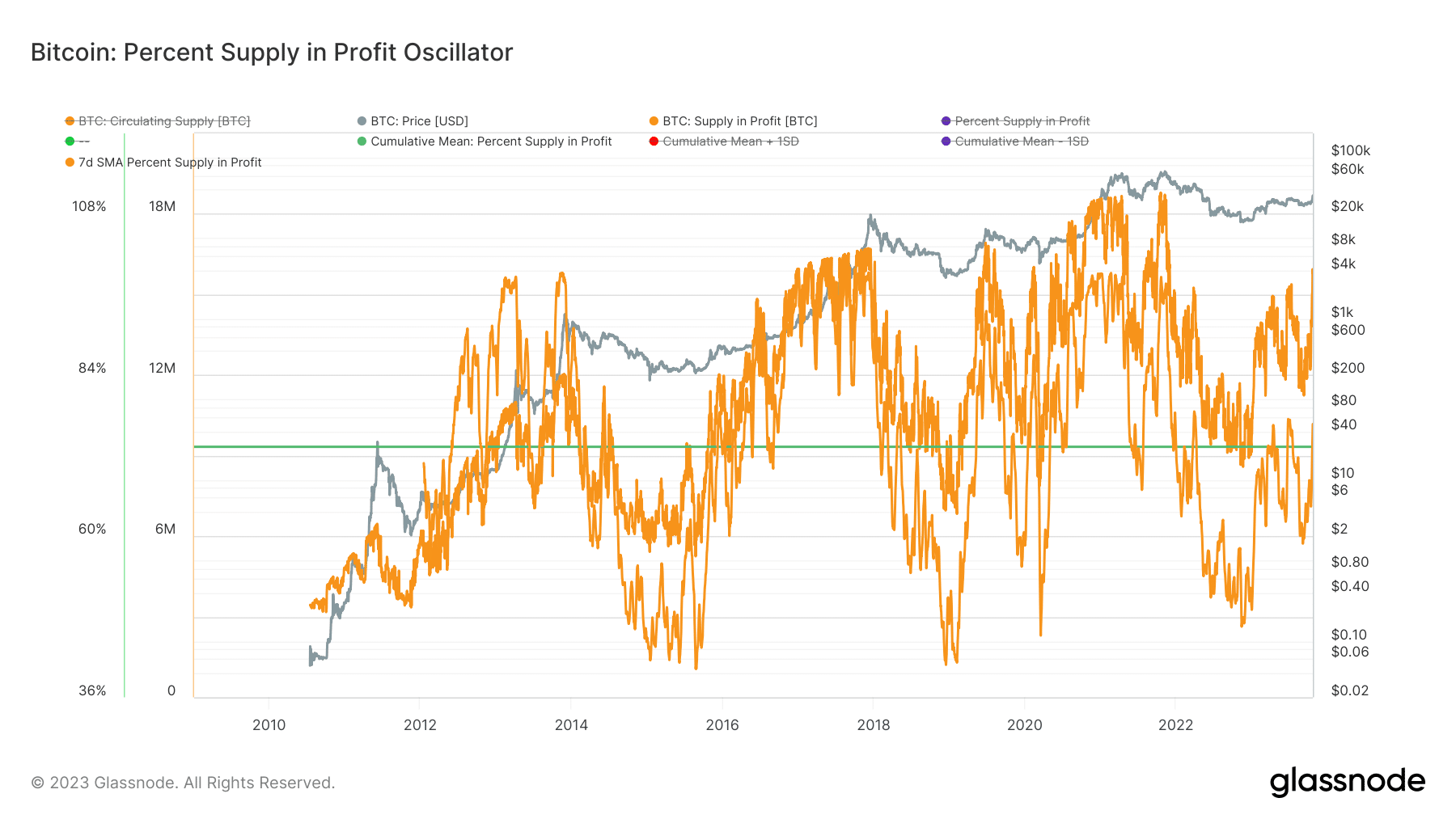Toggle struck-through Percent Supply in Profit legend

[1015, 121]
